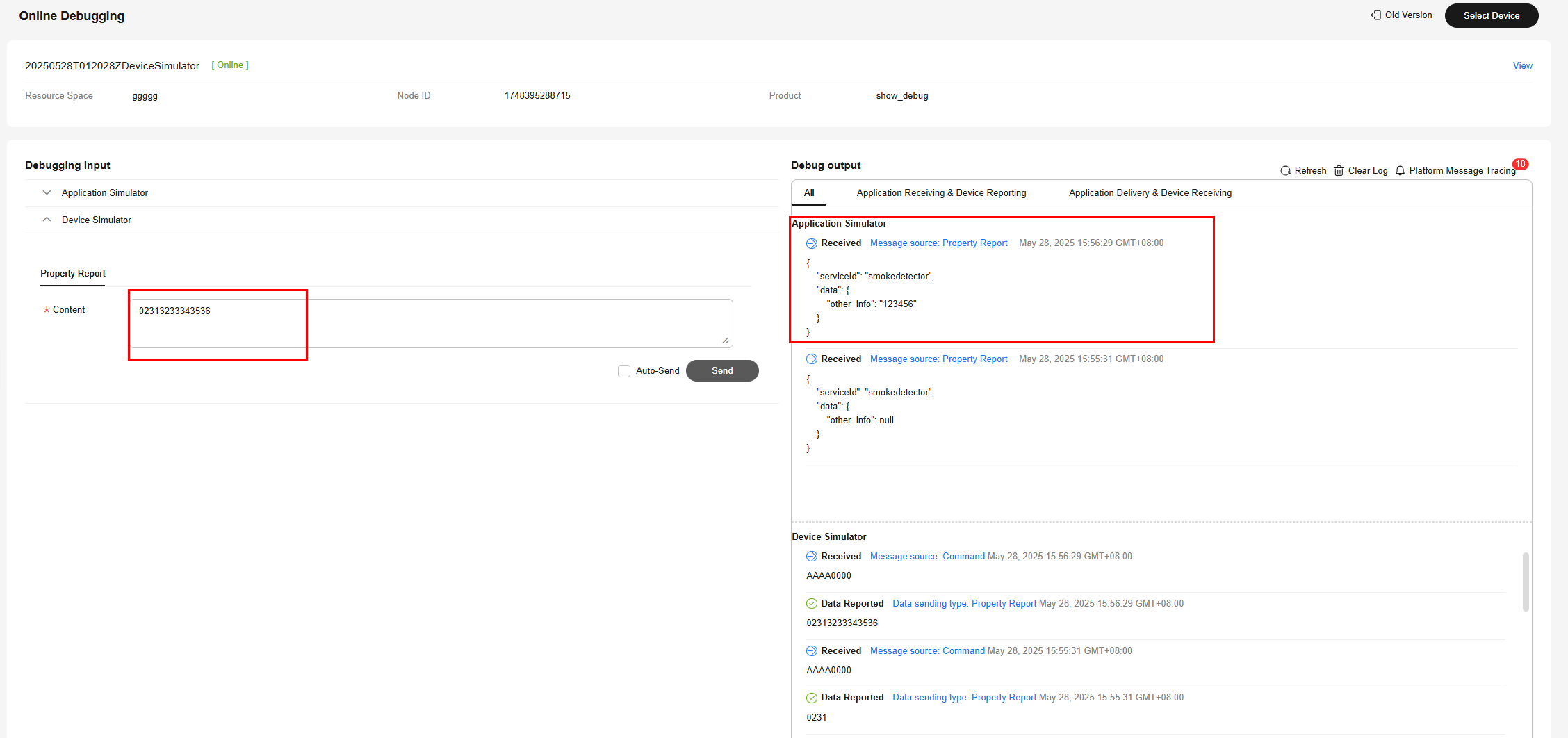Expand the Application Simulator section
This screenshot has height=738, width=1568.
click(47, 192)
